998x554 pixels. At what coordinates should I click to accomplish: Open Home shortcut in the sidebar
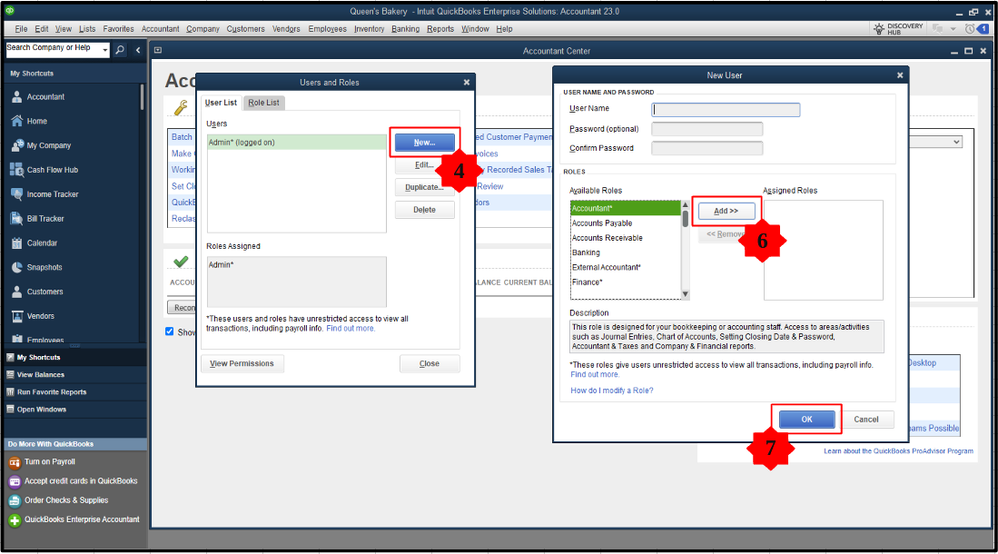pos(36,121)
